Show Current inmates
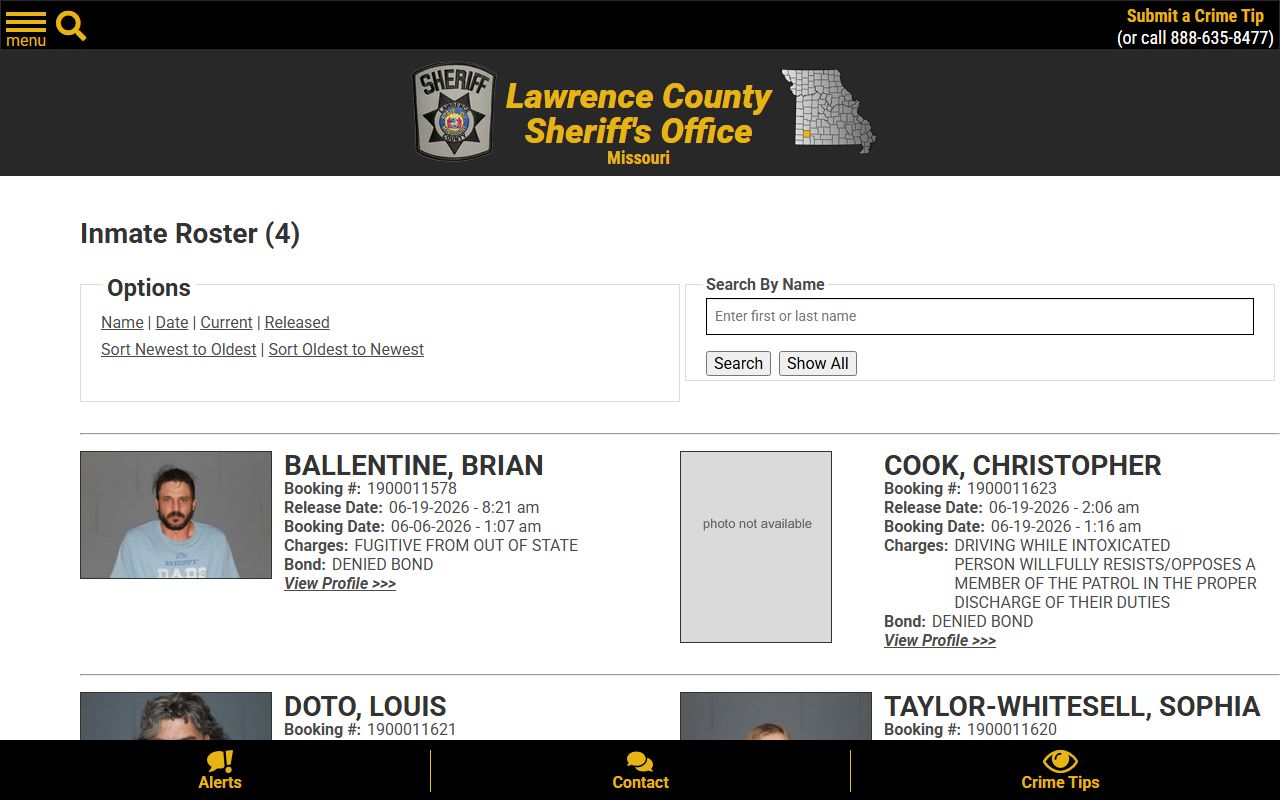The image size is (1280, 800). pyautogui.click(x=226, y=322)
